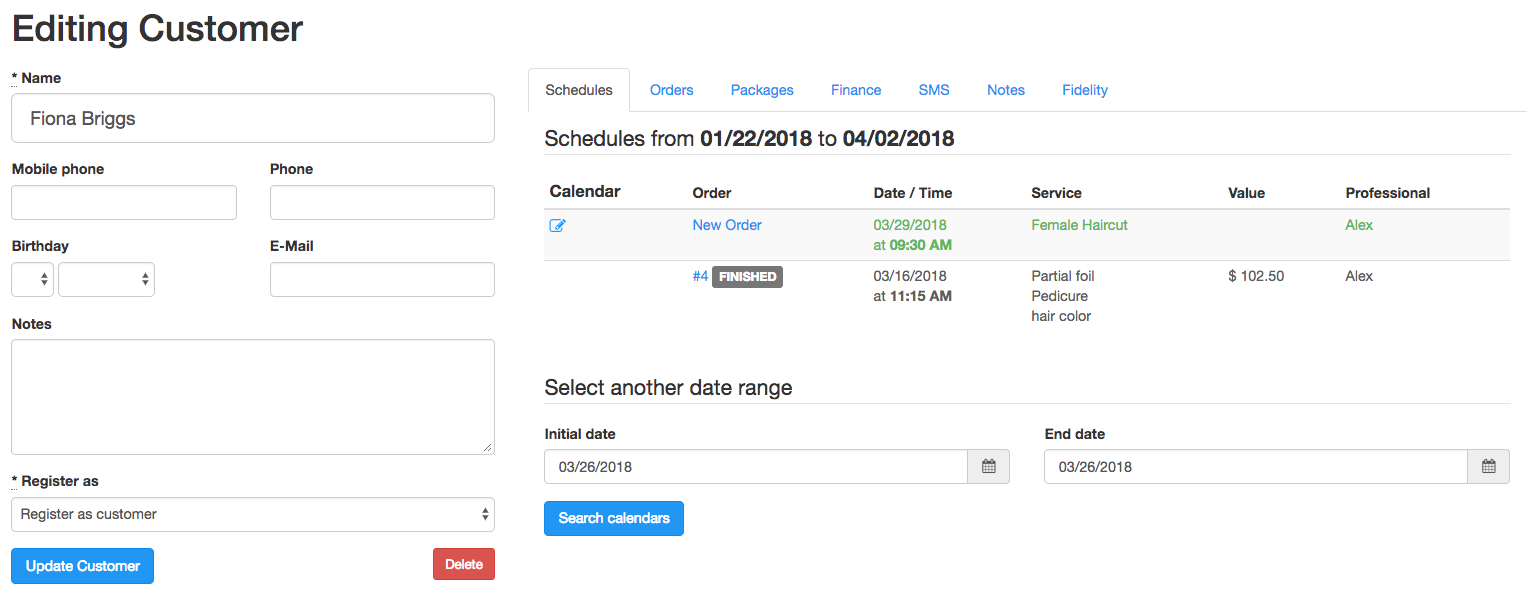Open the edit calendar icon for New Order
This screenshot has height=594, width=1527.
point(558,226)
